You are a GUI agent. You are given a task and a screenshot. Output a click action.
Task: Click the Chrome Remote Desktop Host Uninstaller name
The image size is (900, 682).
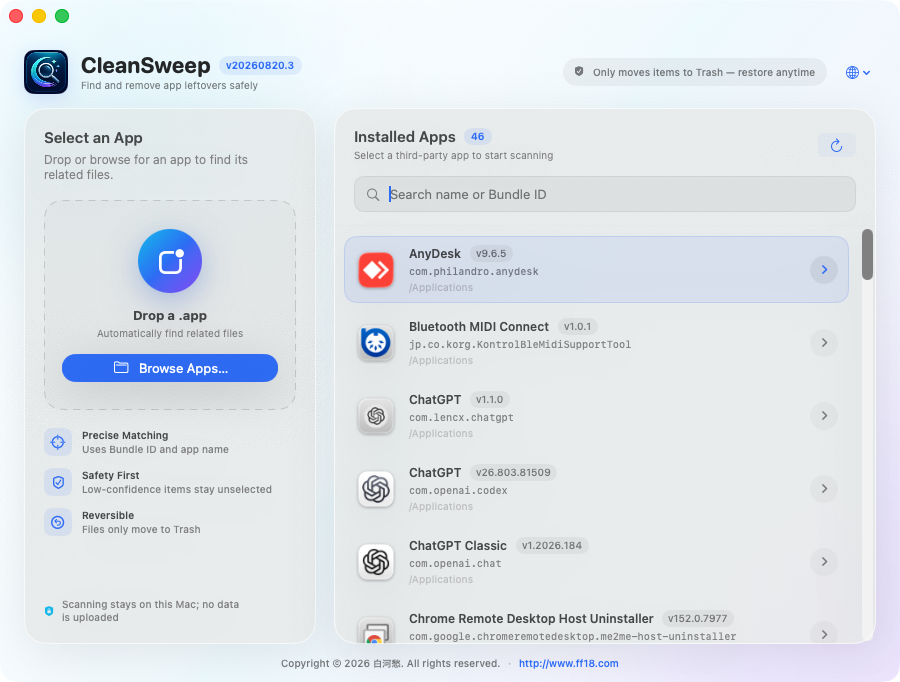(531, 618)
